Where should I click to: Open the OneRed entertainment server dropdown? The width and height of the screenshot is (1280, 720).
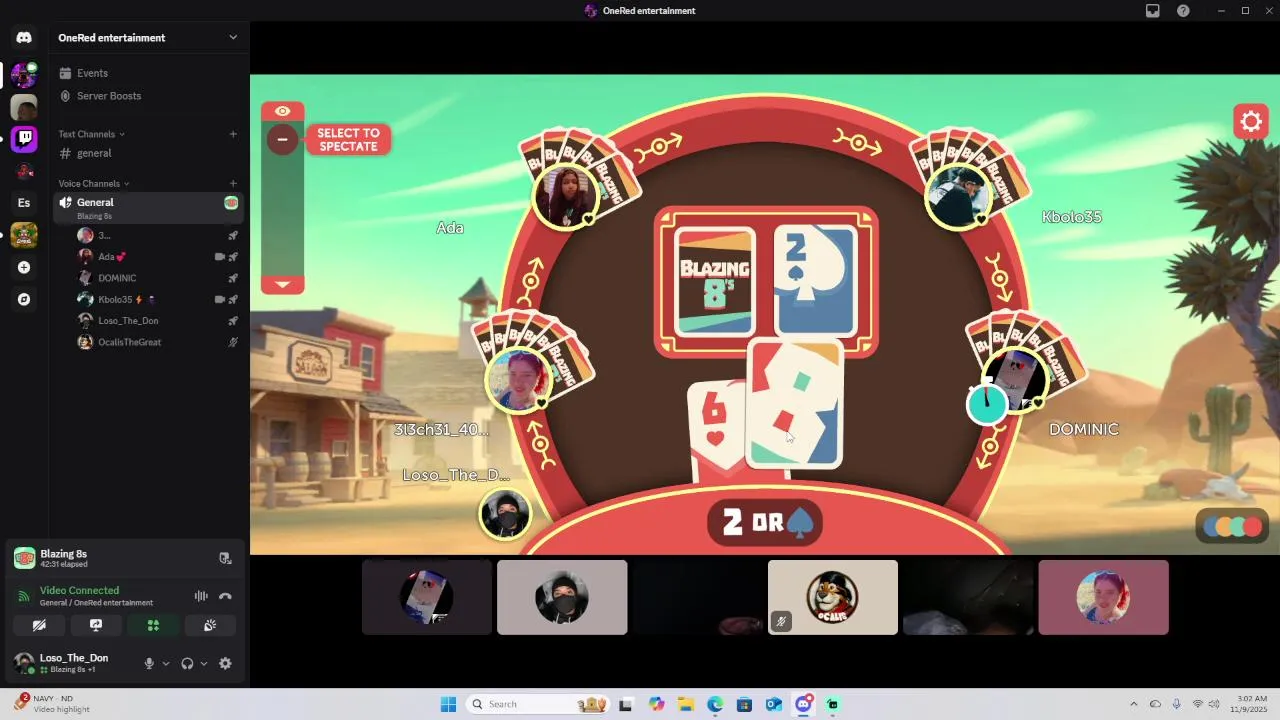tap(148, 38)
